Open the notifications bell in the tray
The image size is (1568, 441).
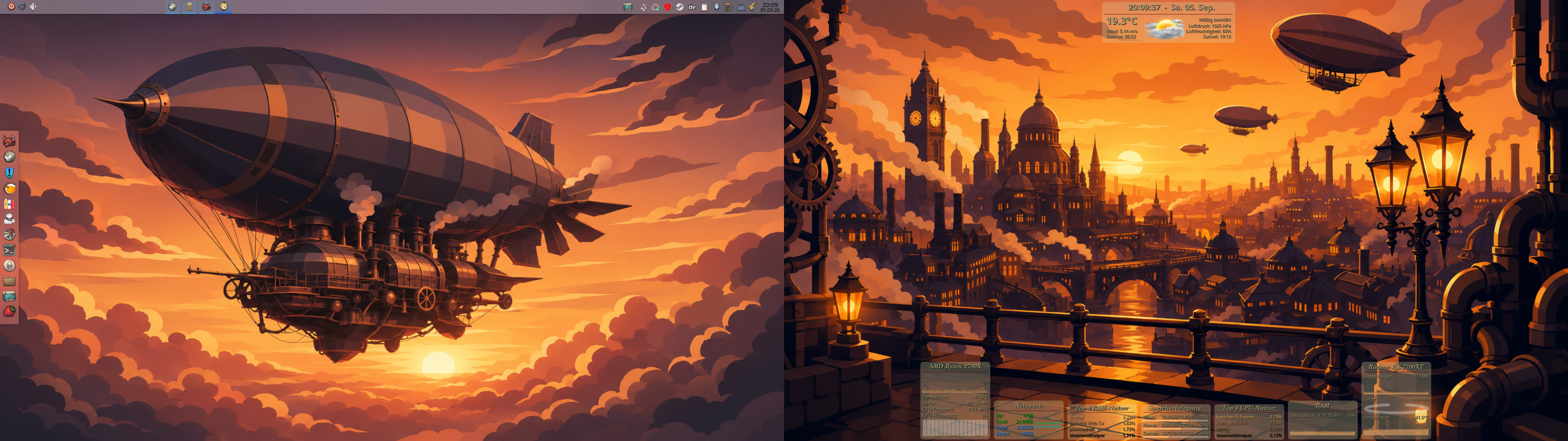click(x=644, y=7)
